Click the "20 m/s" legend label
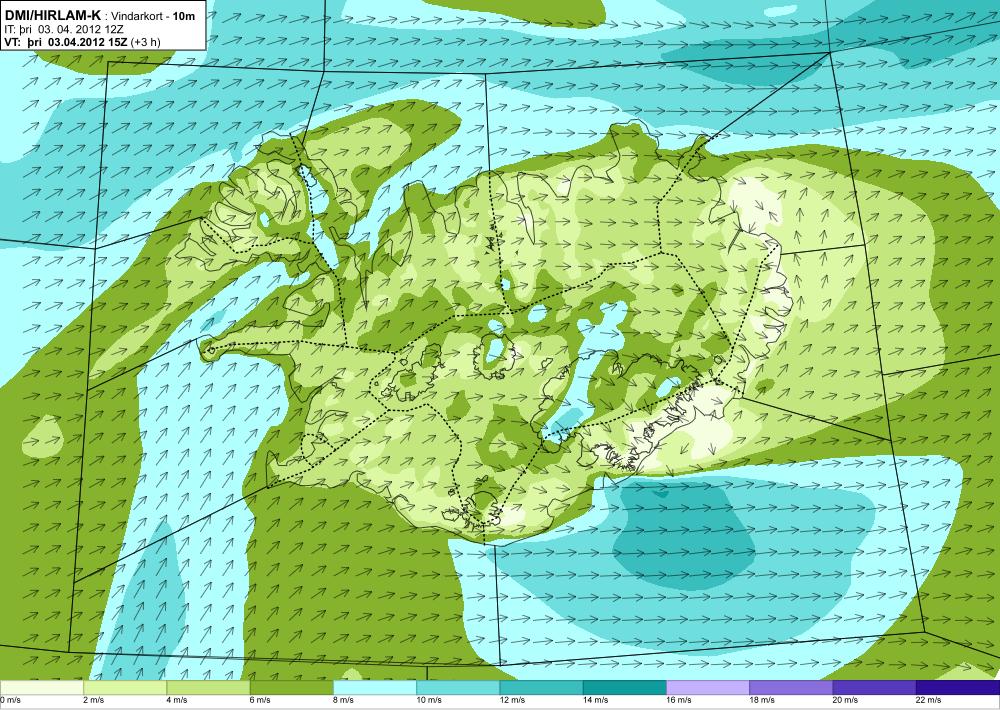 [846, 700]
